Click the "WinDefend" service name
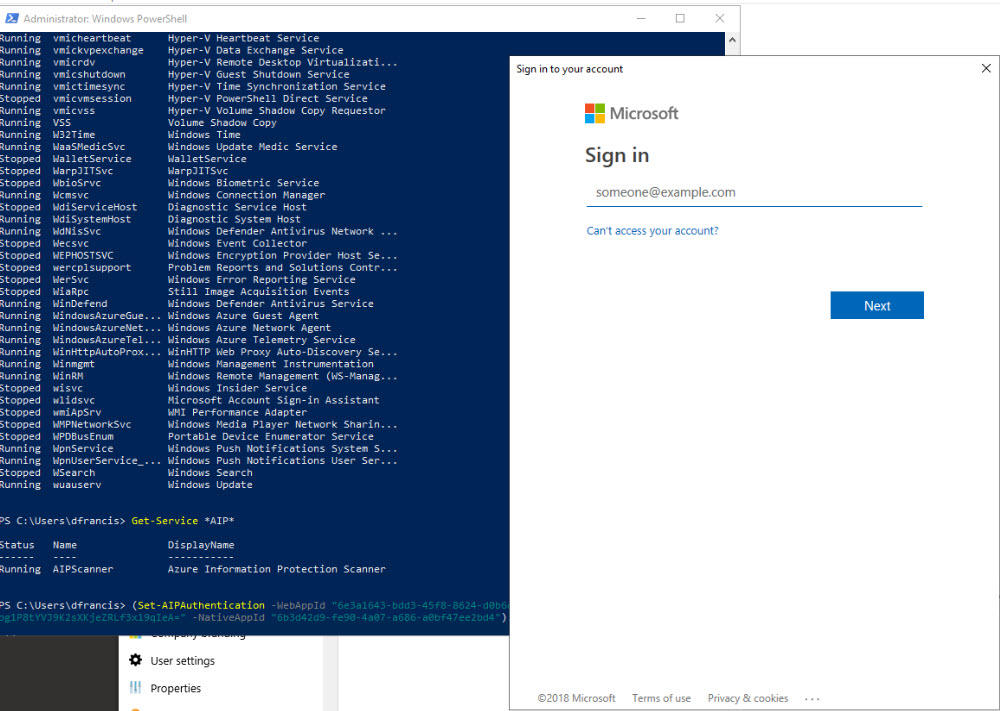1000x711 pixels. coord(80,304)
